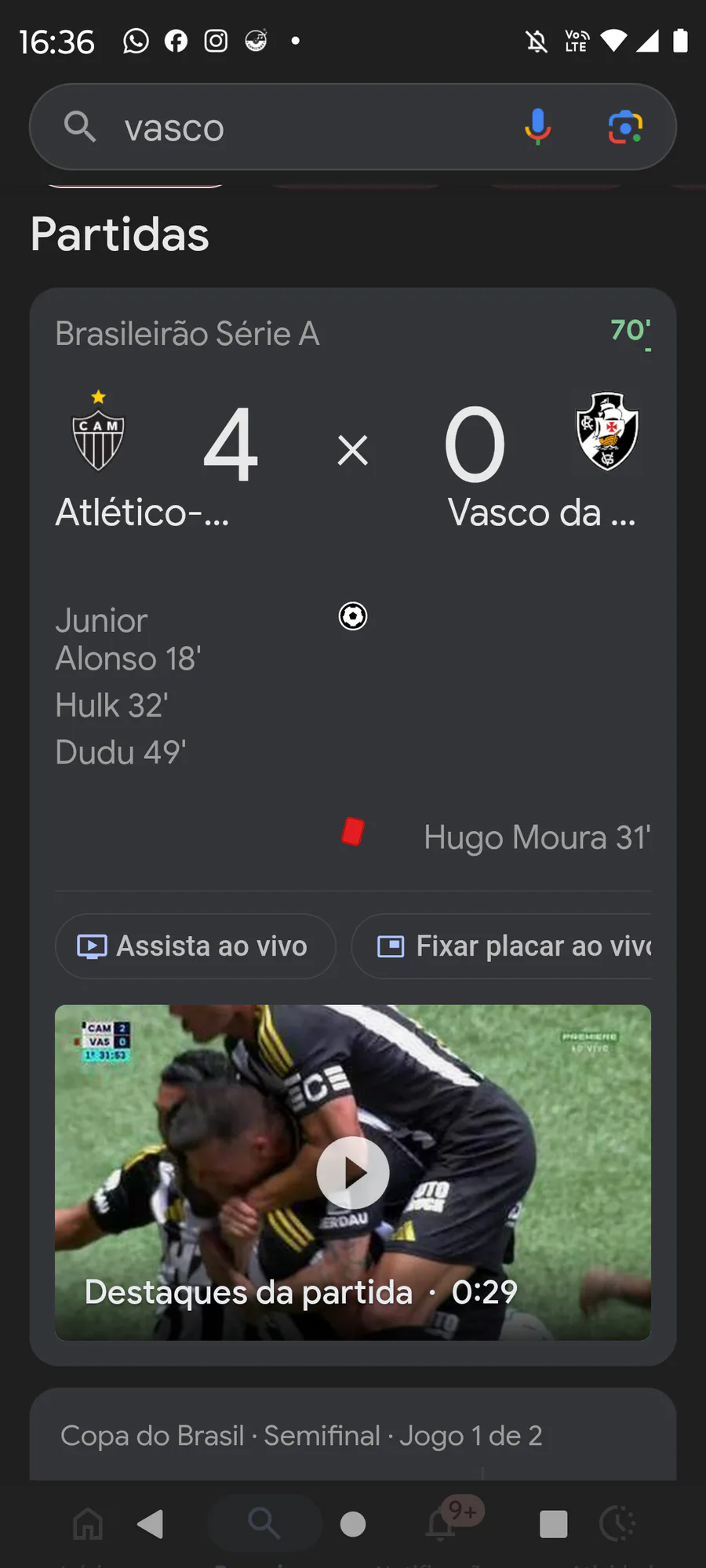Tap the microphone voice search icon

pos(537,127)
